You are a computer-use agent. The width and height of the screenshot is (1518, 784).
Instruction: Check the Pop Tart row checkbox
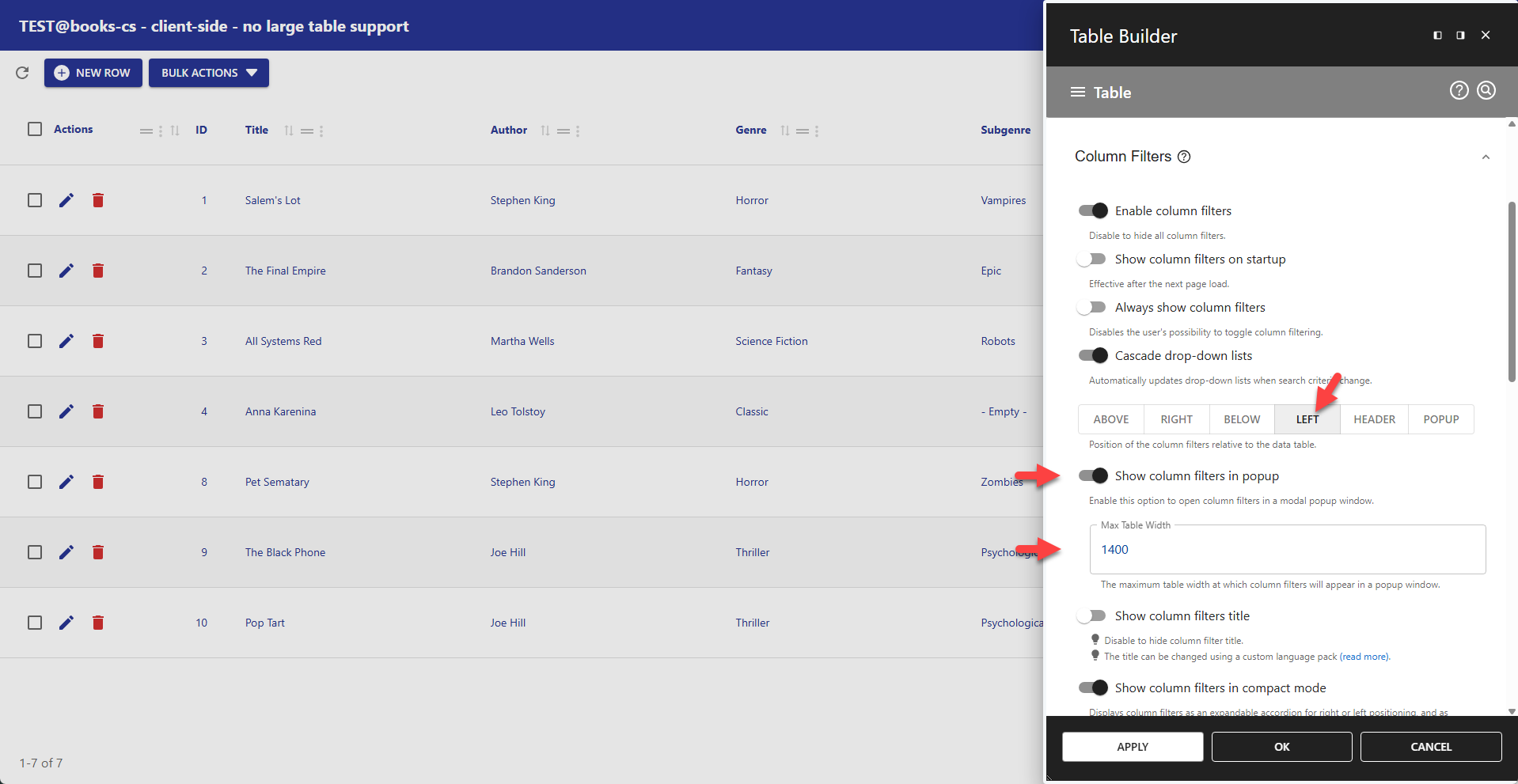(35, 623)
